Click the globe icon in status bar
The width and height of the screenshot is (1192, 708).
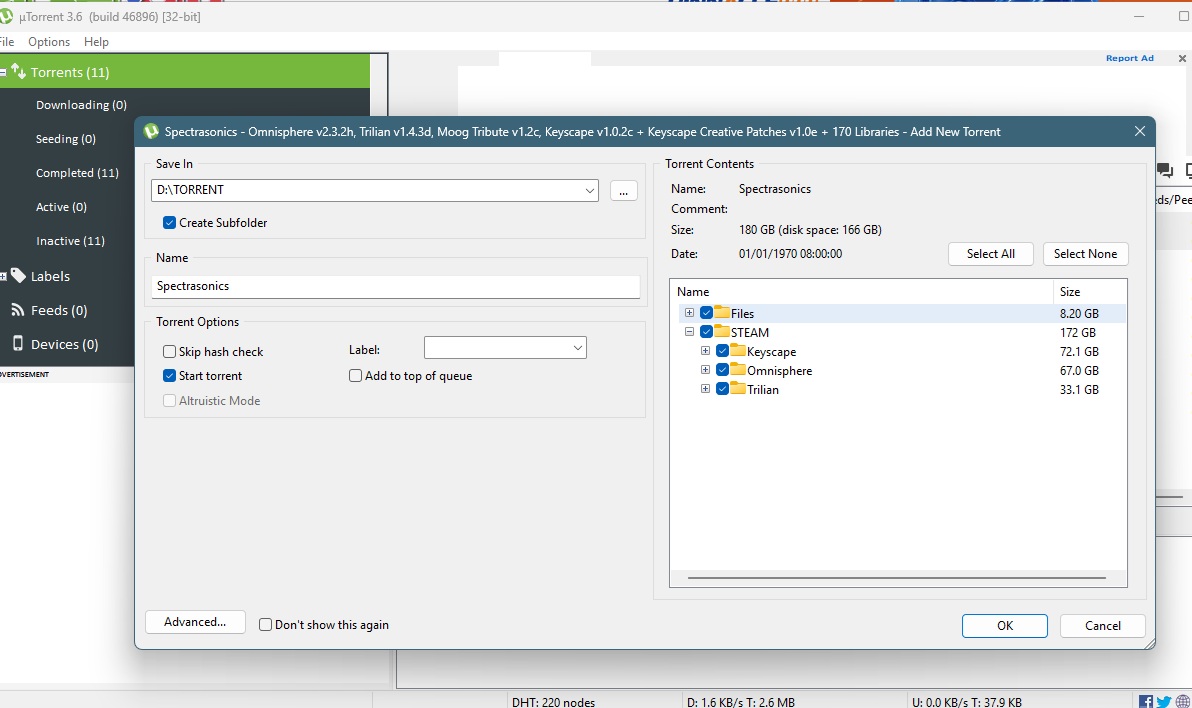click(1182, 702)
